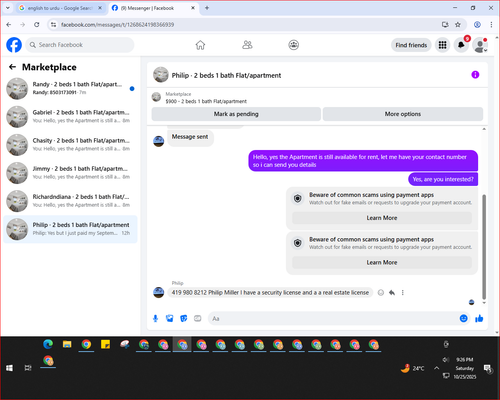React to Philip's message with emoji icon
The image size is (500, 400).
381,293
